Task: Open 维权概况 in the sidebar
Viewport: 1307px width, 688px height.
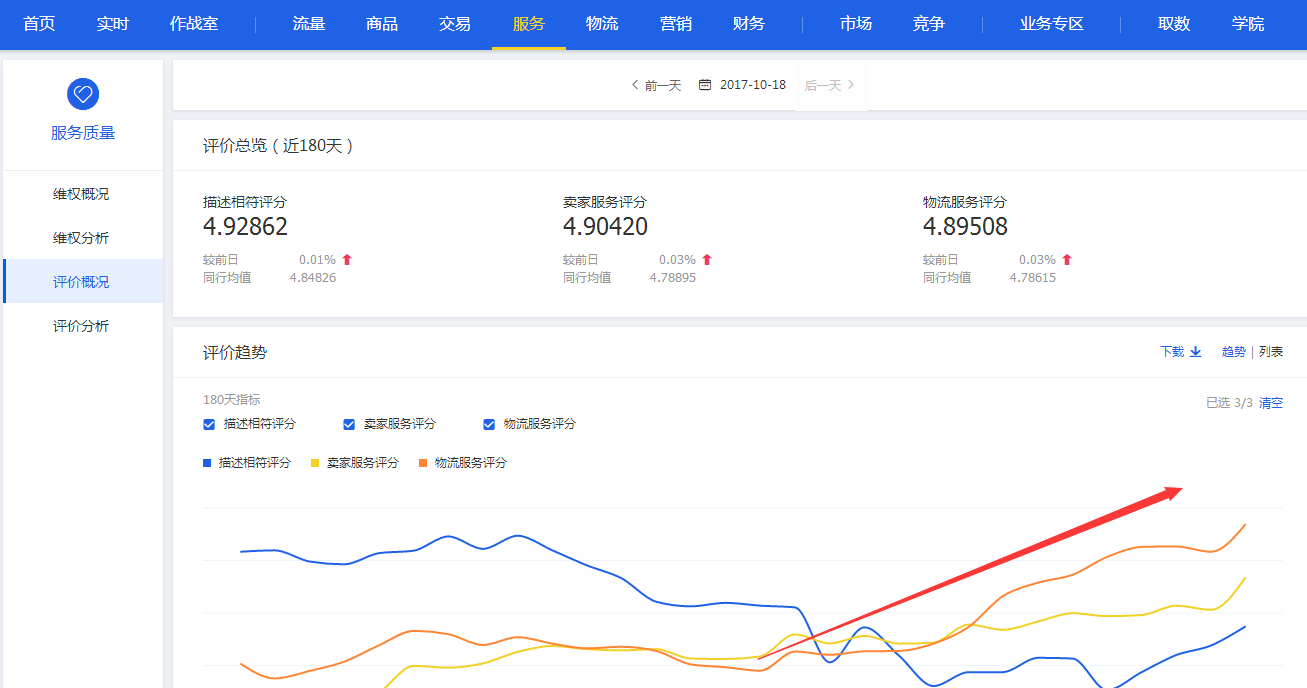Action: [82, 194]
